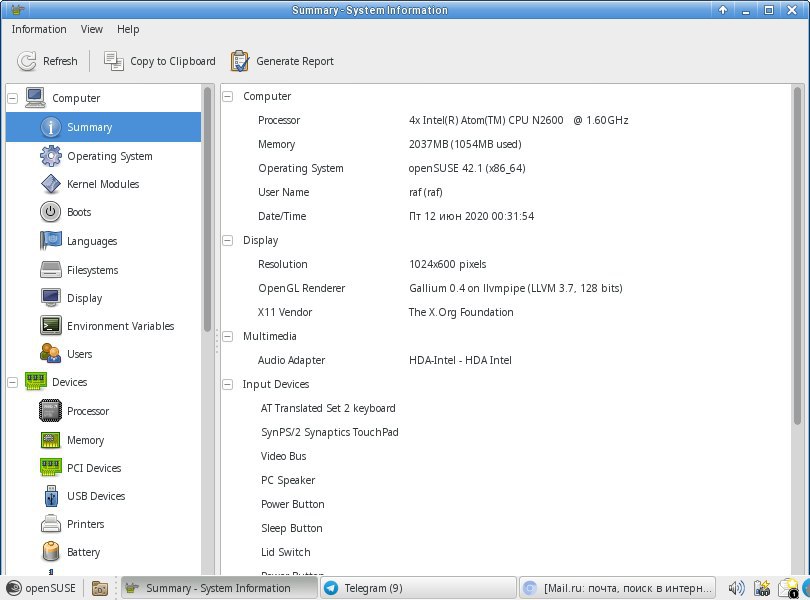Click the volume speaker tray icon
810x600 pixels.
pos(737,588)
